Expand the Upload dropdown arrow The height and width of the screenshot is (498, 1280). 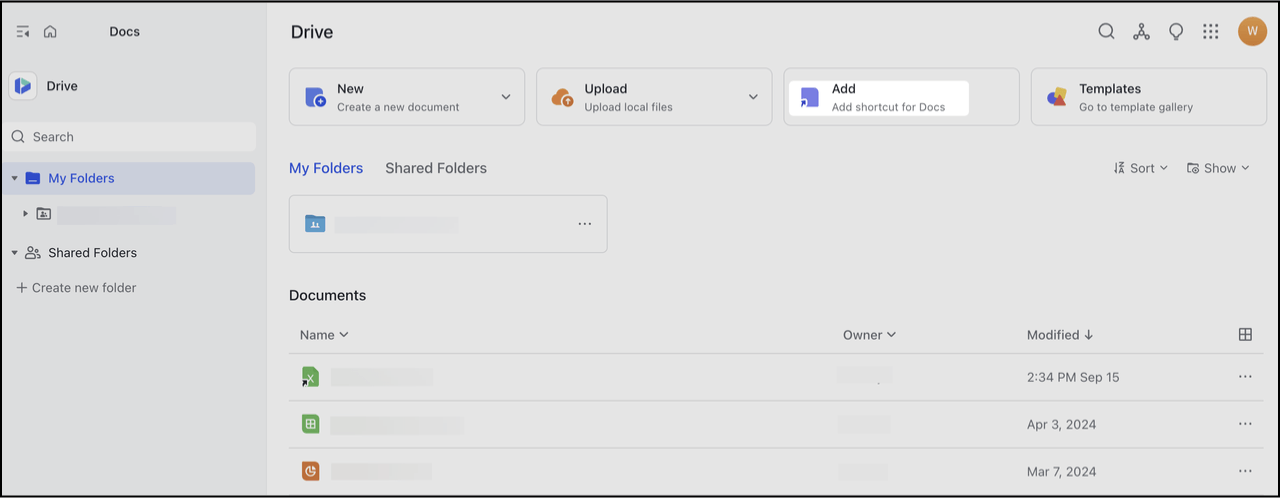click(753, 97)
